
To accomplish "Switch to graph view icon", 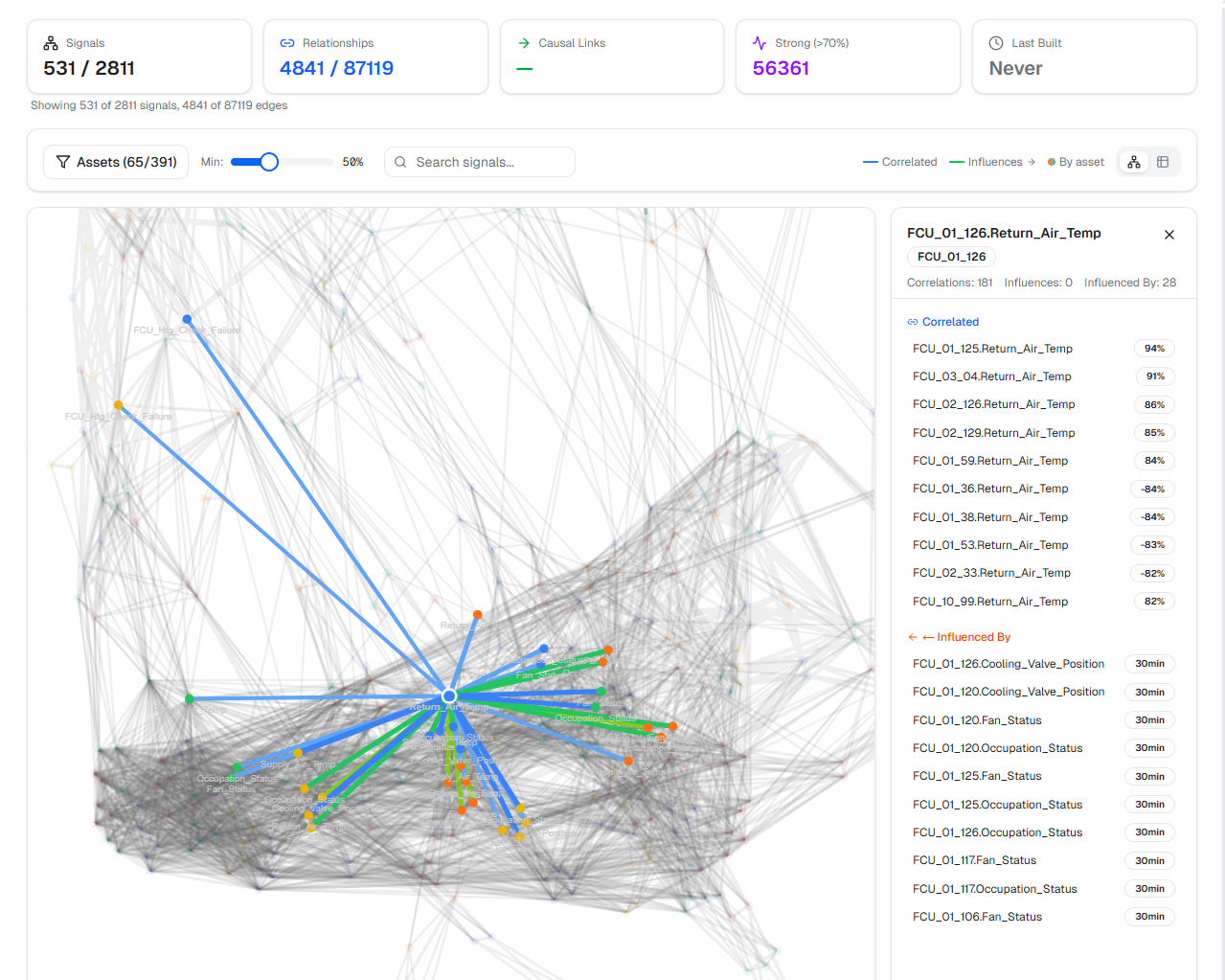I will pyautogui.click(x=1134, y=162).
